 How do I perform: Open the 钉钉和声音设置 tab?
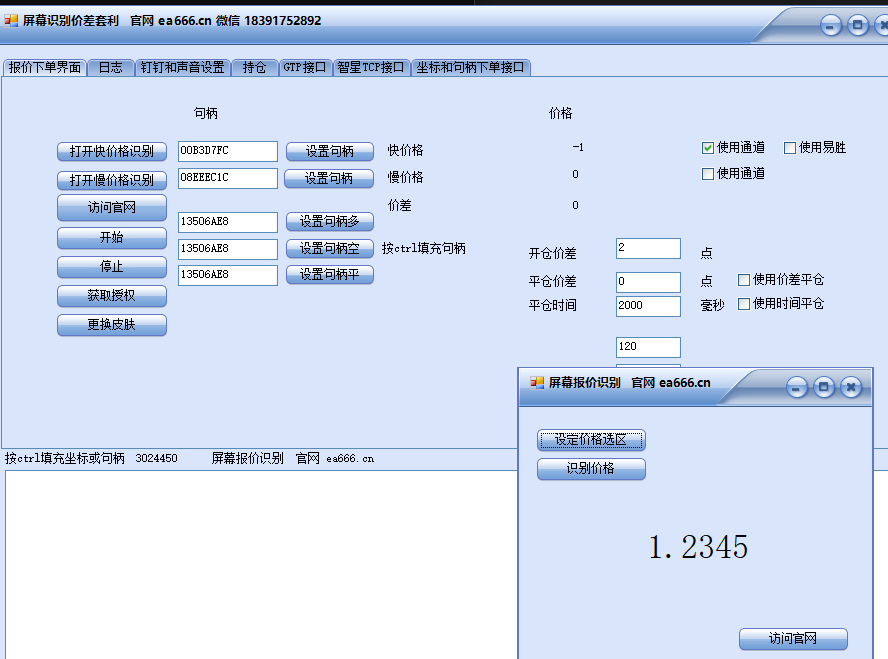click(182, 68)
